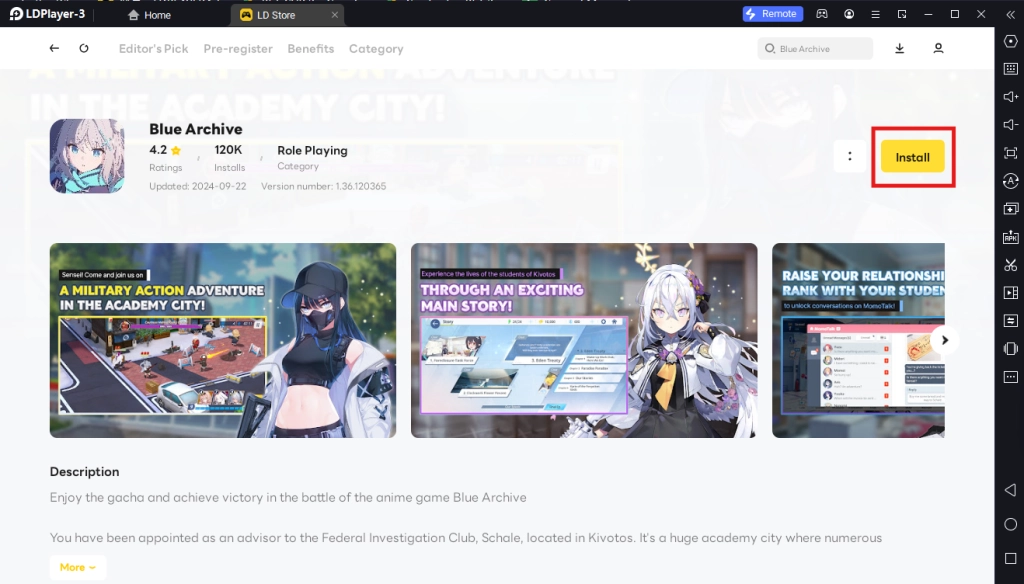Click the Android home circle button

pyautogui.click(x=1010, y=524)
